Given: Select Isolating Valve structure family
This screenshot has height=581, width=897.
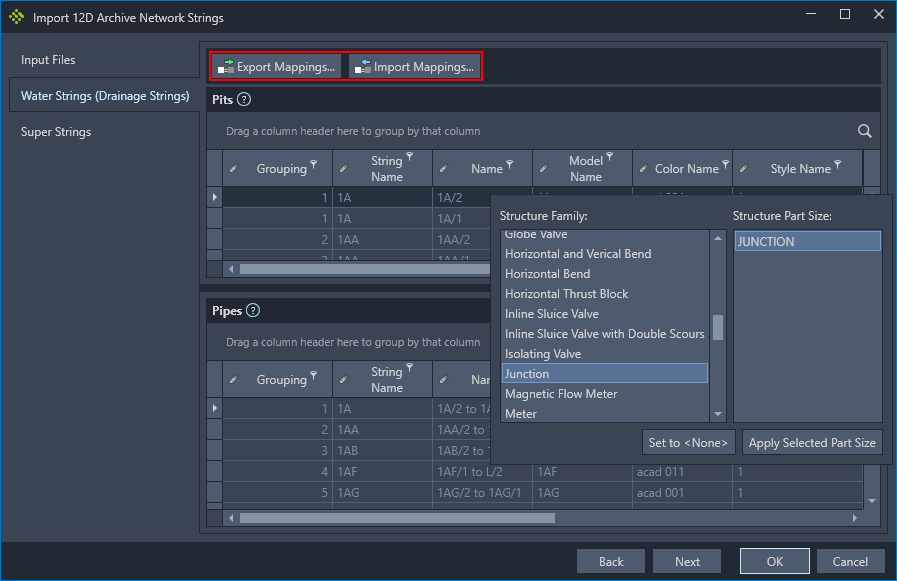Looking at the screenshot, I should click(605, 354).
